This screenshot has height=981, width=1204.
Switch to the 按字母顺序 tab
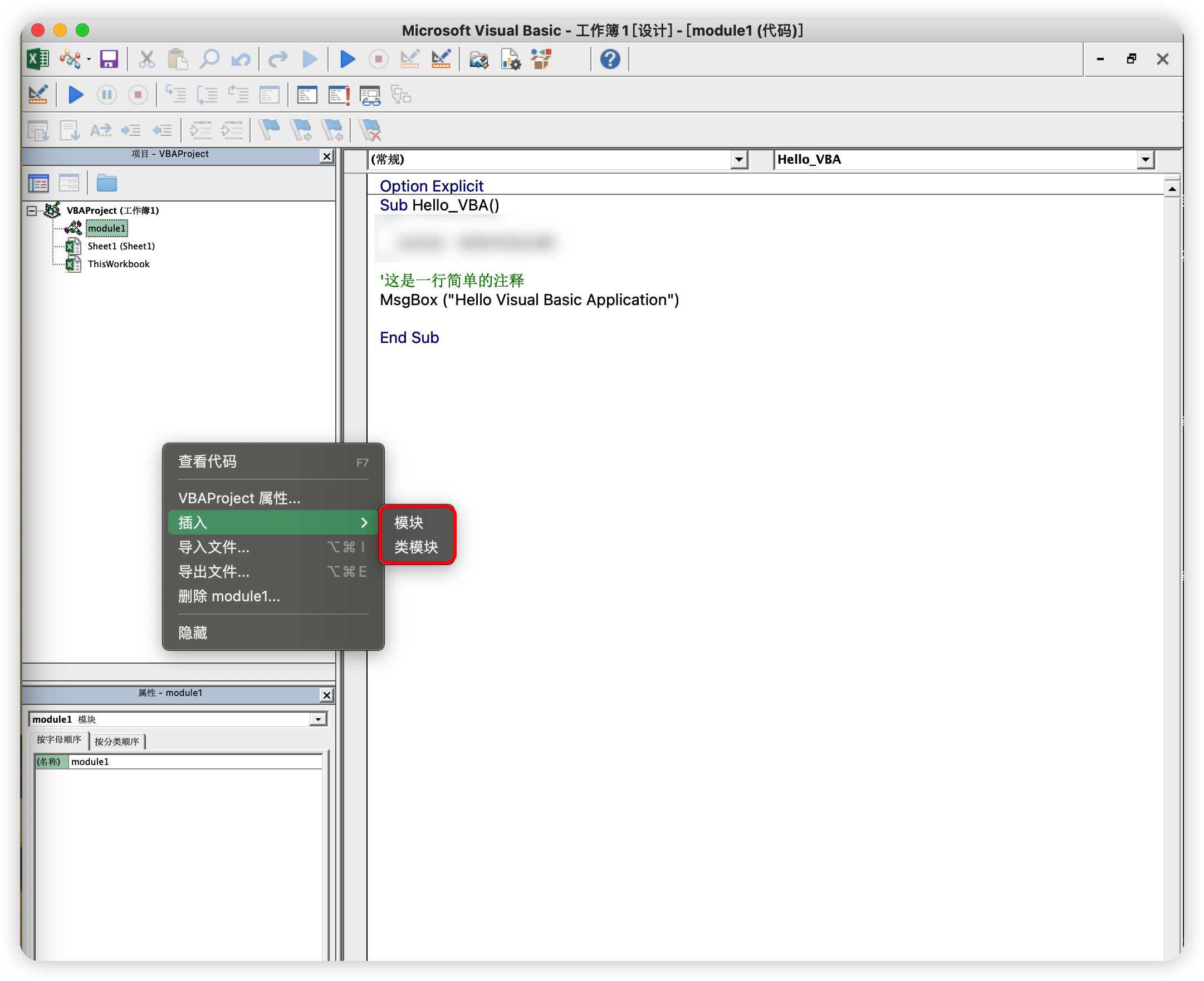[x=59, y=740]
